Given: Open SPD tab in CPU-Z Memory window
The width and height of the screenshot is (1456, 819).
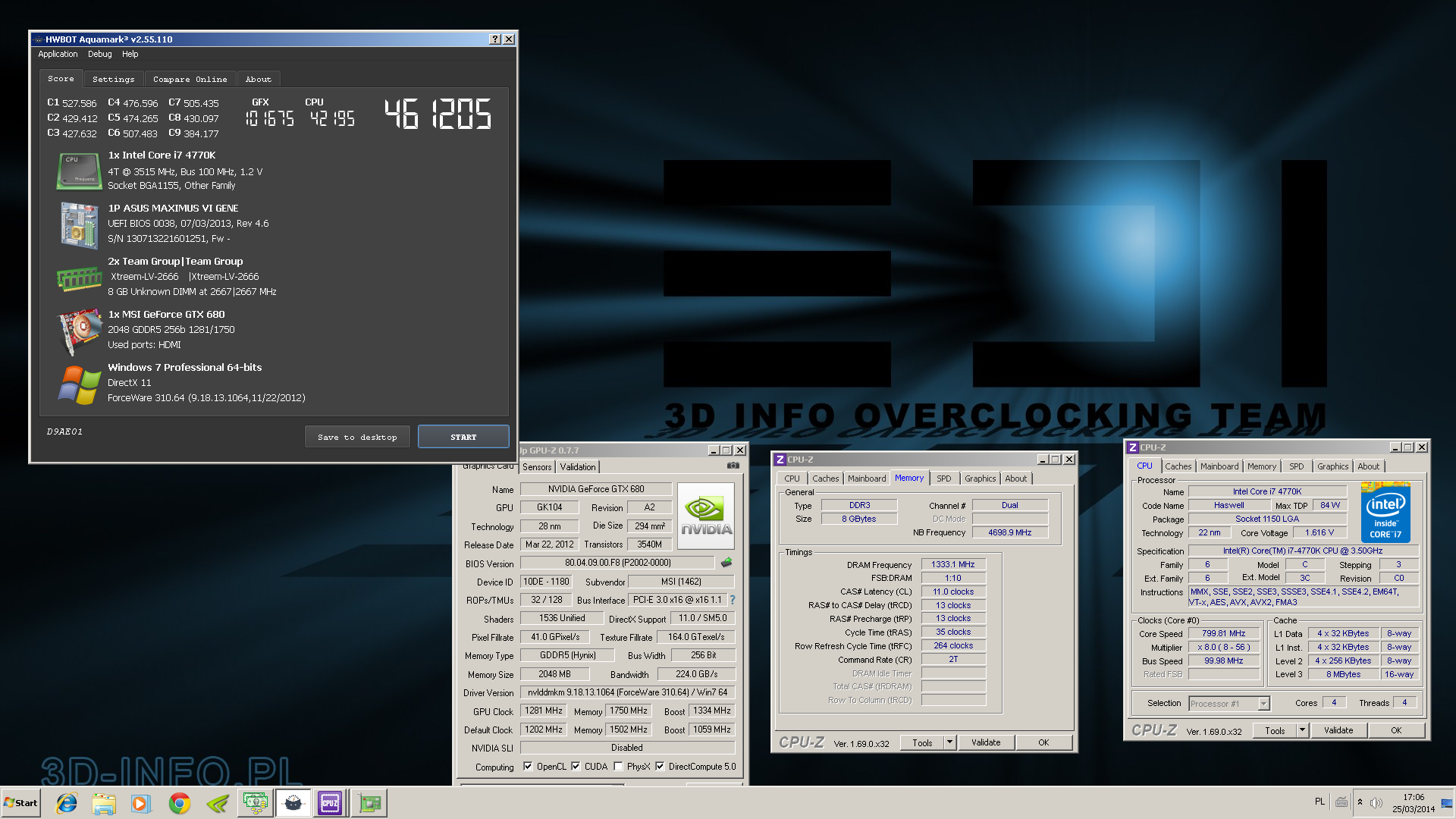Looking at the screenshot, I should click(943, 479).
